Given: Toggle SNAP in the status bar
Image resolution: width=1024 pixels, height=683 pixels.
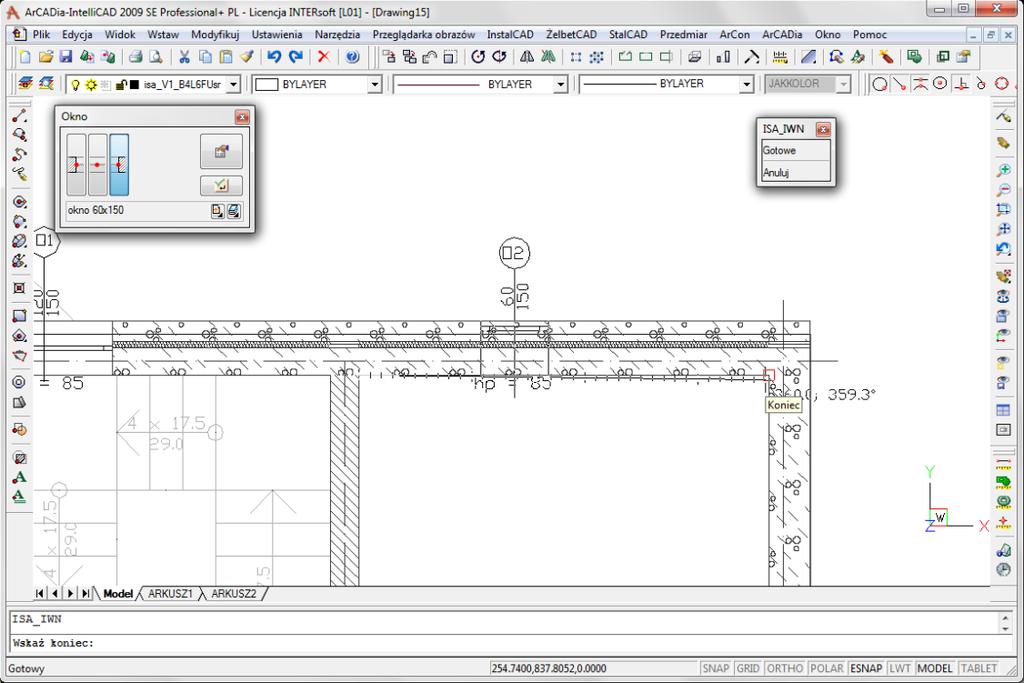Looking at the screenshot, I should [715, 669].
